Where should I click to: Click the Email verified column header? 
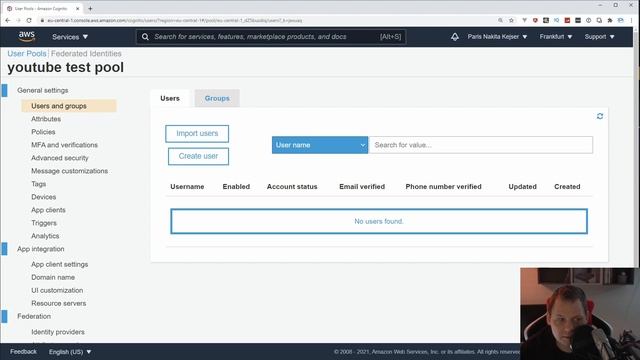(x=362, y=187)
